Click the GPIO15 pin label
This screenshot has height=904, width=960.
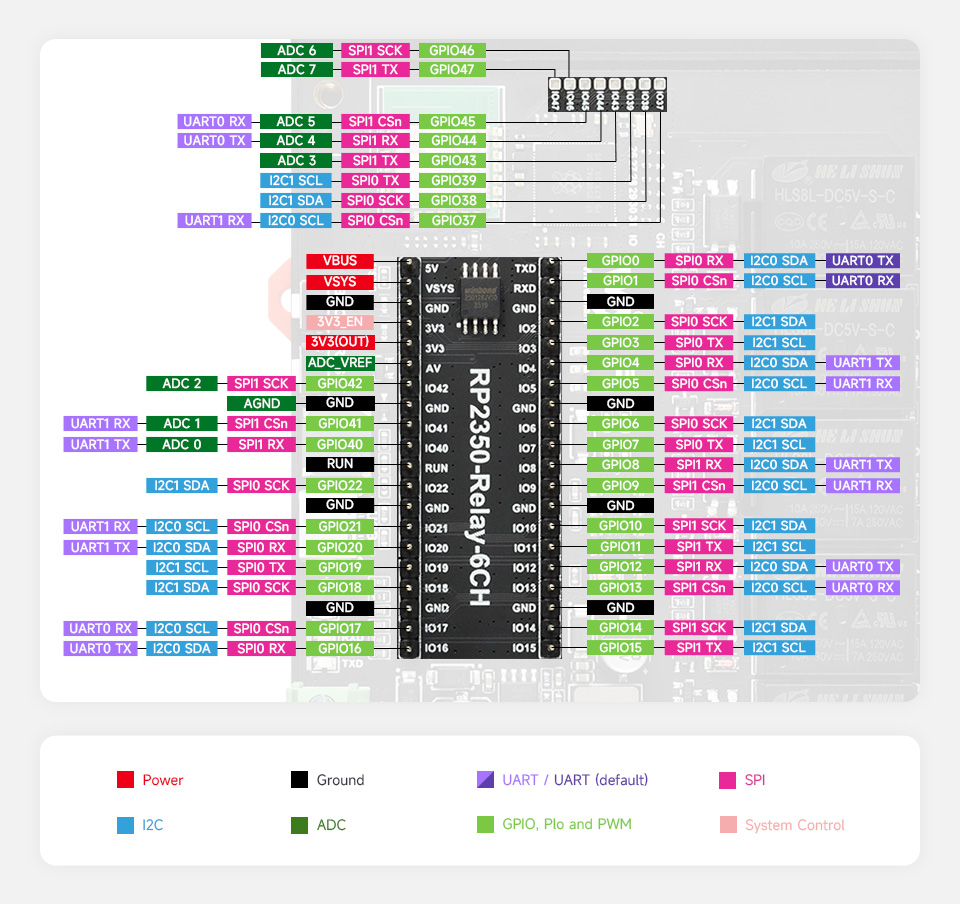619,647
